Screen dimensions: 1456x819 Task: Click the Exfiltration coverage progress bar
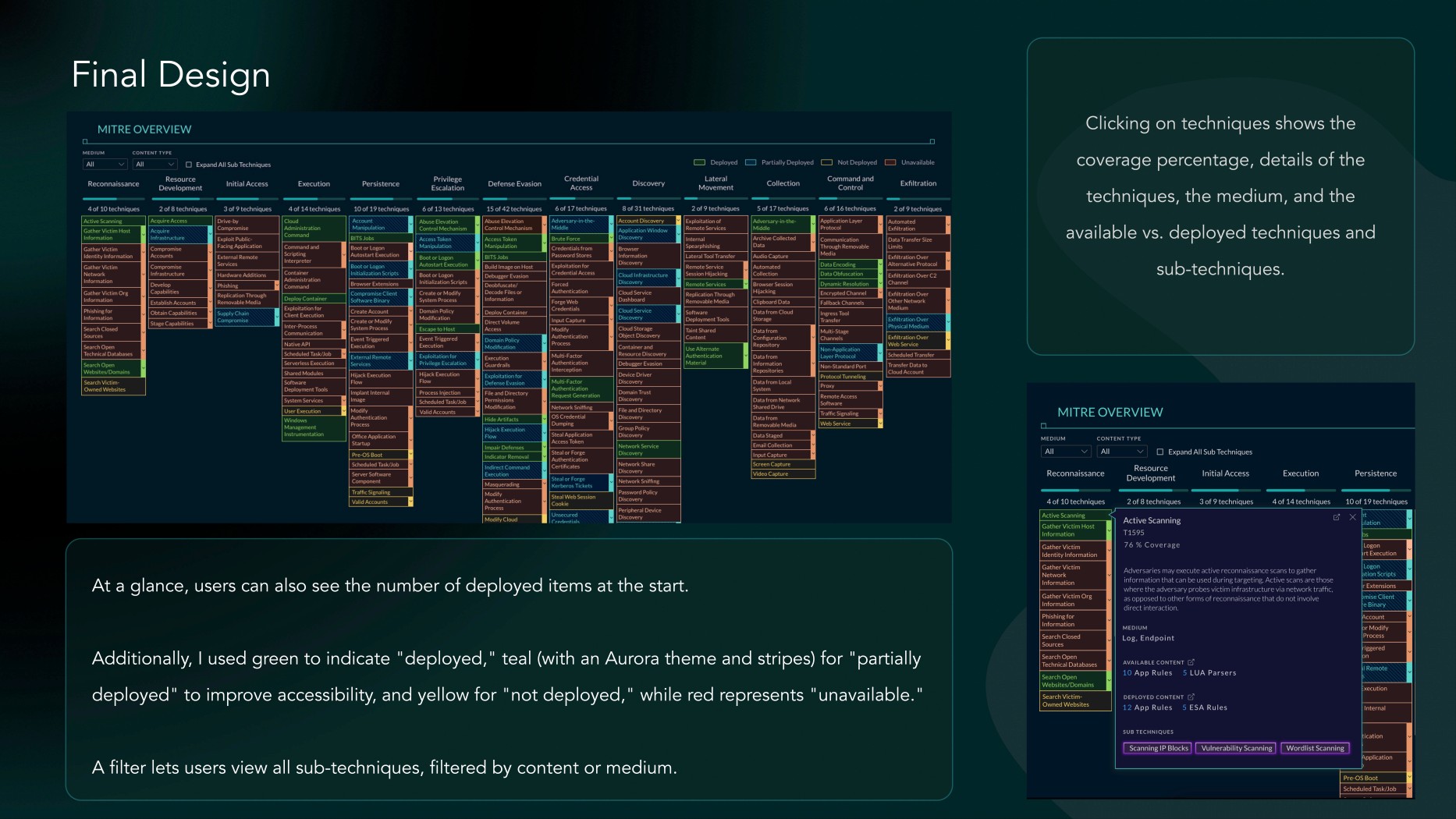pos(918,199)
